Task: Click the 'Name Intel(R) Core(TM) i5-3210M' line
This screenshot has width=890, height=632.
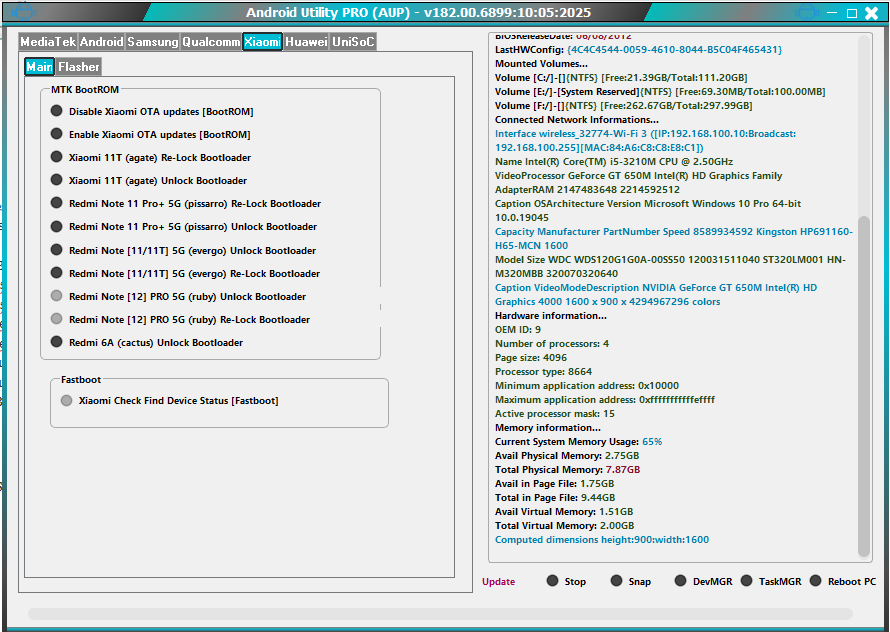Action: pos(614,162)
